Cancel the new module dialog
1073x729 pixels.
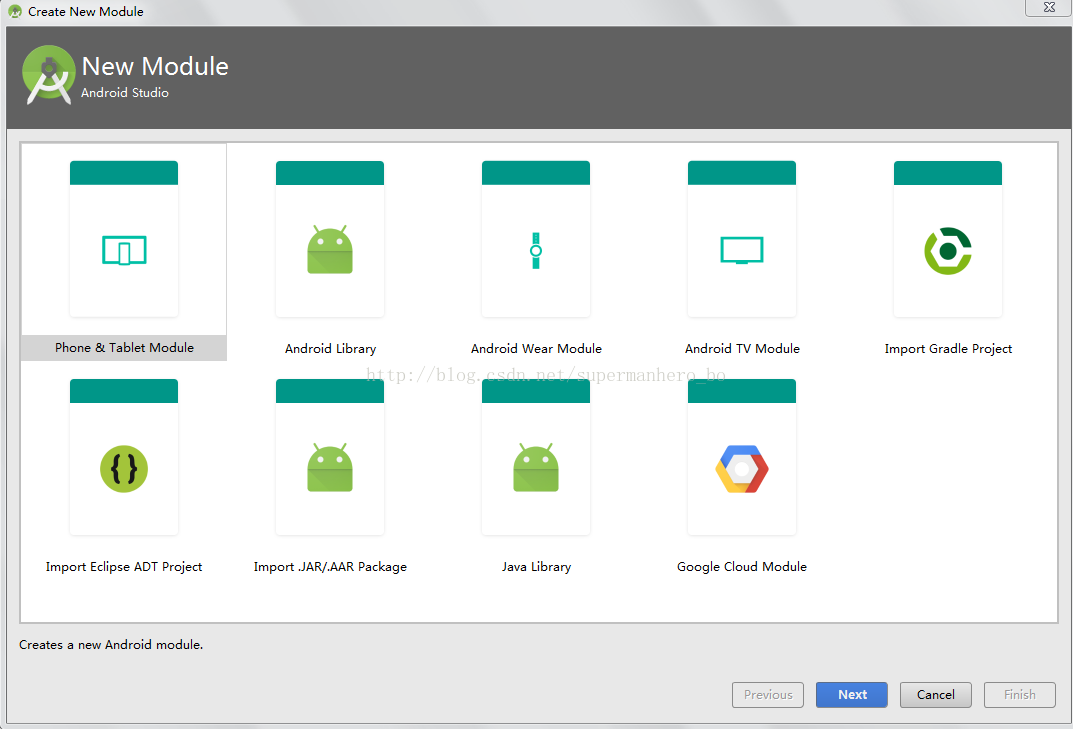coord(935,695)
